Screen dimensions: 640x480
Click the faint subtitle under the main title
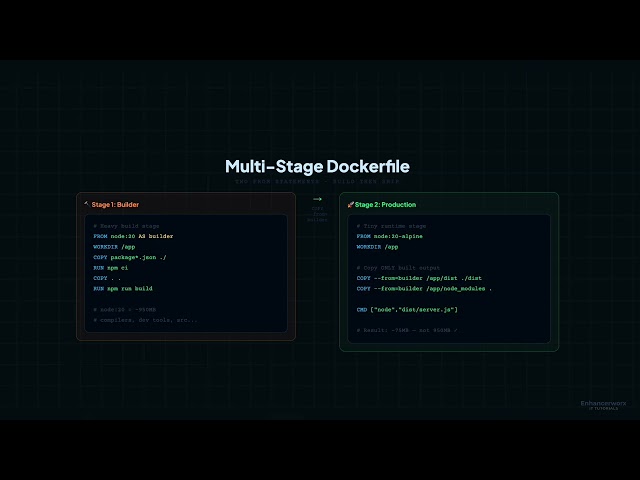[x=317, y=181]
